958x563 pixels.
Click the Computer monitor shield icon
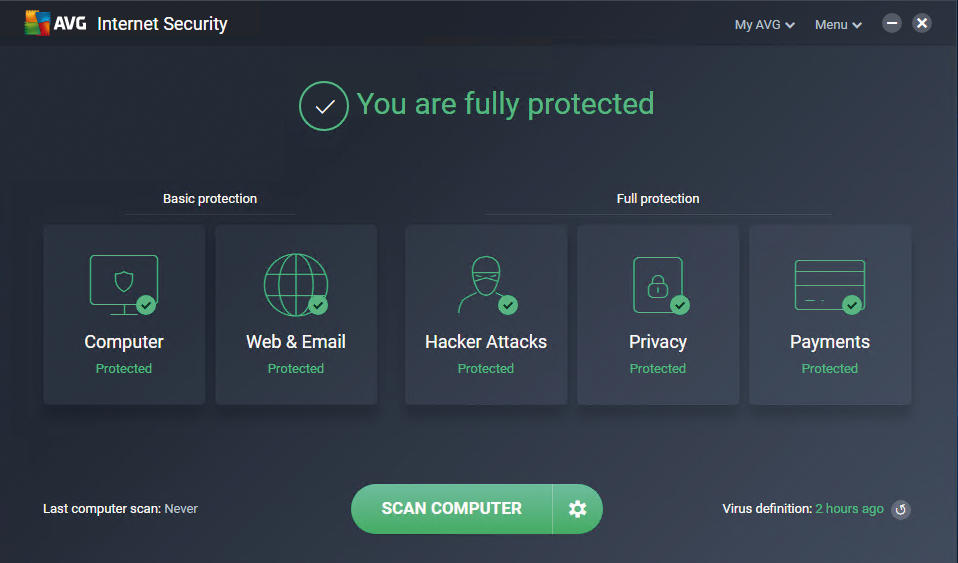[x=124, y=285]
